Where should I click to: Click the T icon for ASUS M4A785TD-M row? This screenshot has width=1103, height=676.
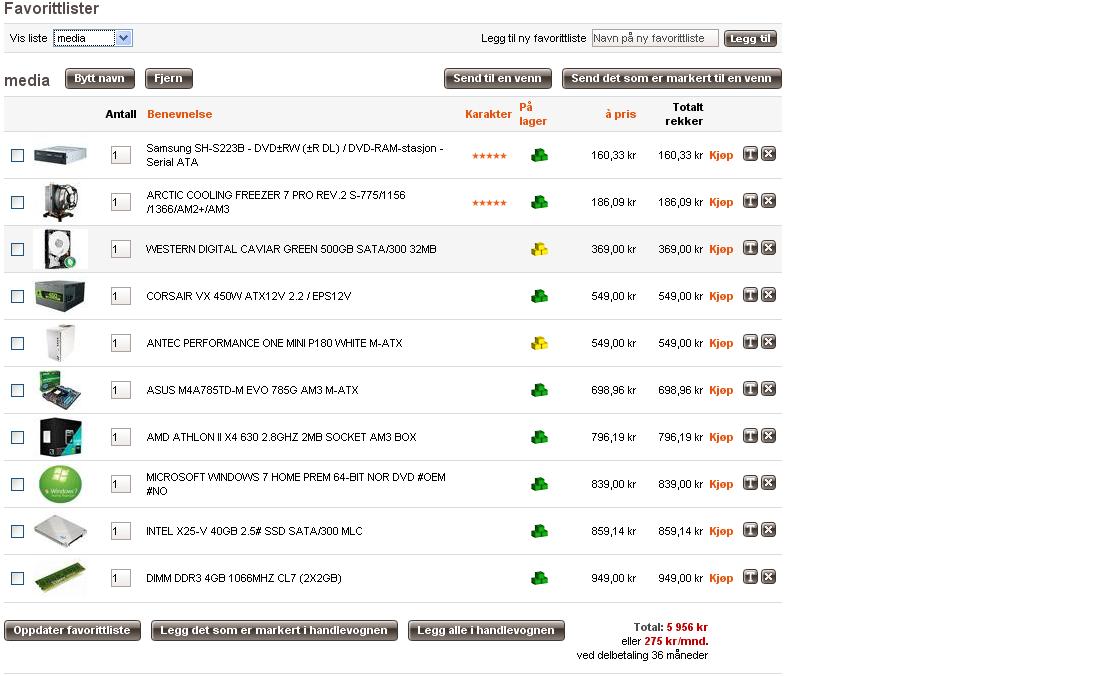pyautogui.click(x=750, y=389)
